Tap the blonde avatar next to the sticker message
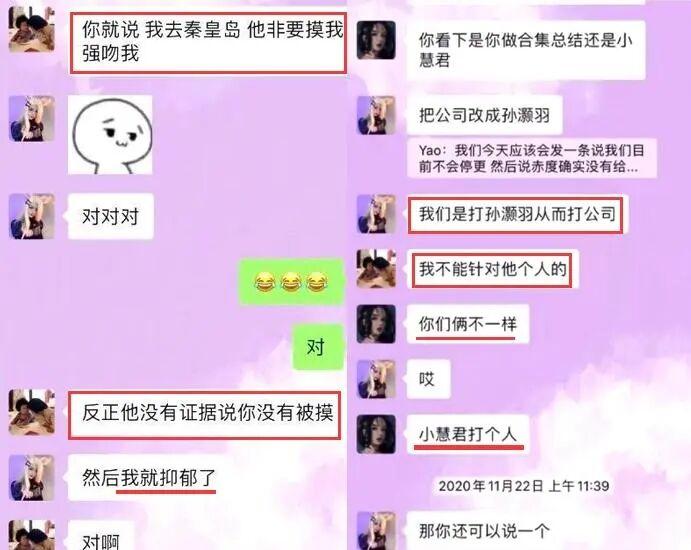 (x=32, y=119)
